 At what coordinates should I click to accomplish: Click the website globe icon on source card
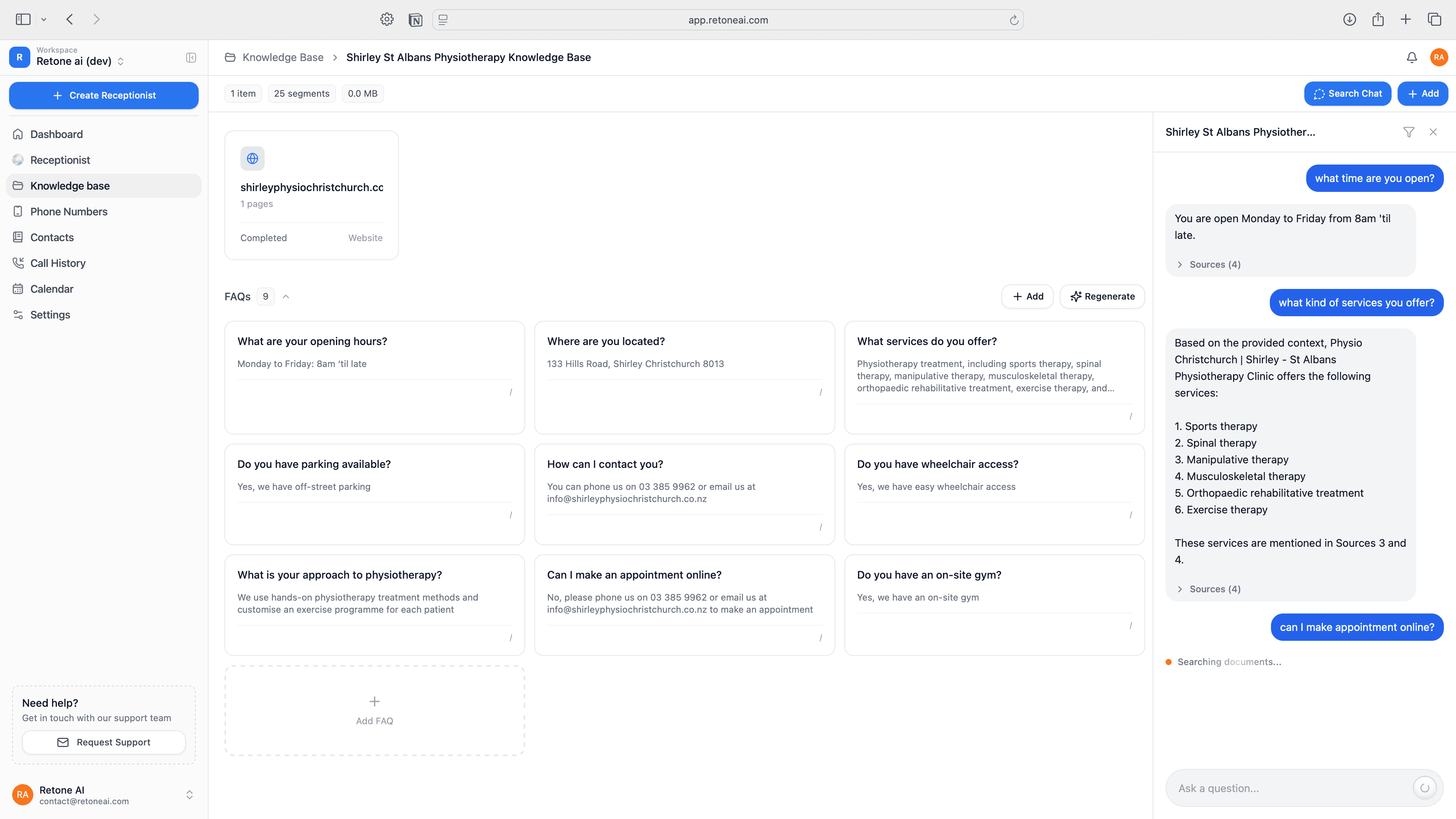[x=252, y=159]
